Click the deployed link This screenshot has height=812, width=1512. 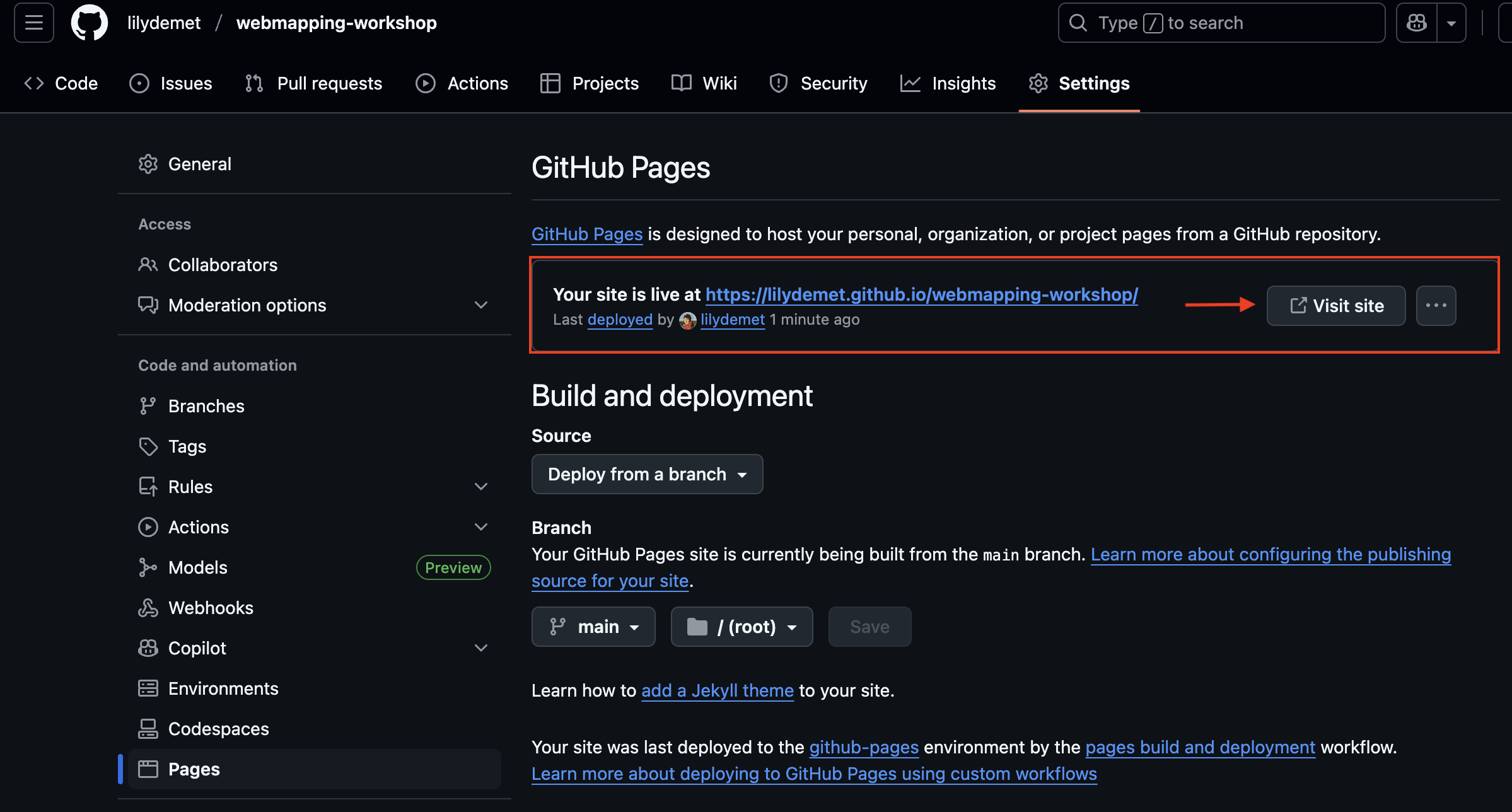620,320
